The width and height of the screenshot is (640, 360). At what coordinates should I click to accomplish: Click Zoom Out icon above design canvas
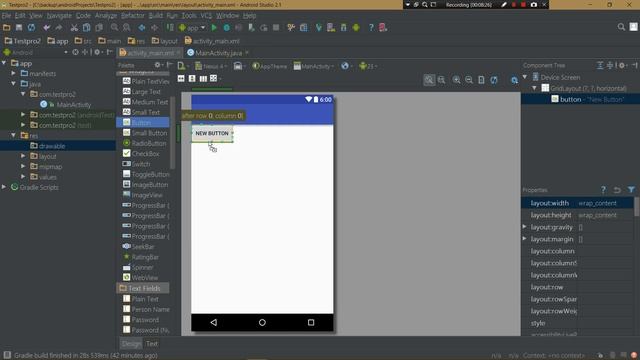coord(469,80)
